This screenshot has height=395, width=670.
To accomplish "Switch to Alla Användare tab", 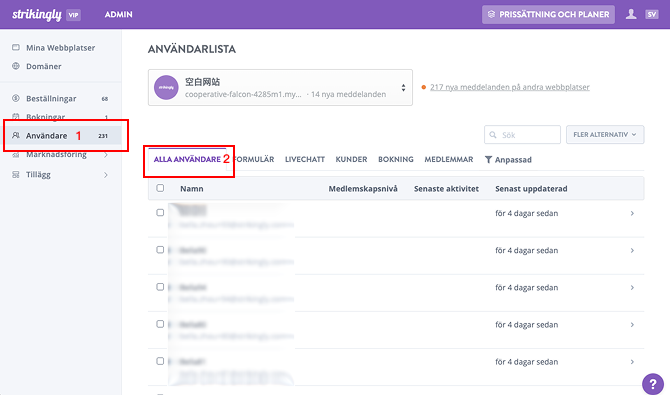I will [187, 159].
